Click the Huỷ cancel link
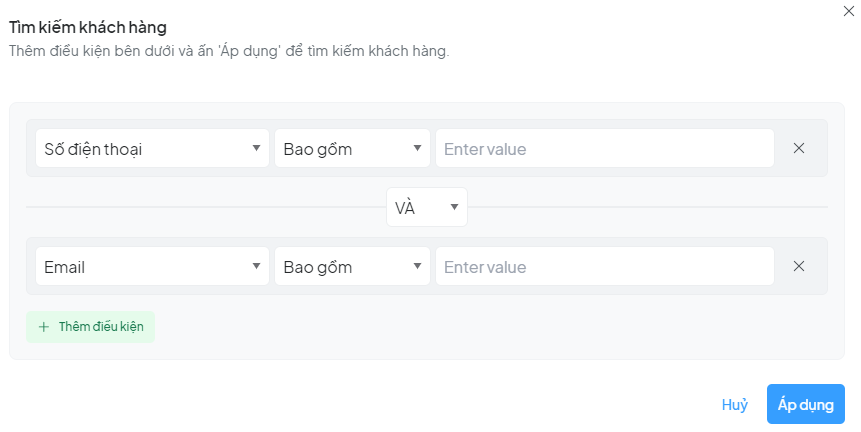Image resolution: width=861 pixels, height=432 pixels. click(735, 404)
